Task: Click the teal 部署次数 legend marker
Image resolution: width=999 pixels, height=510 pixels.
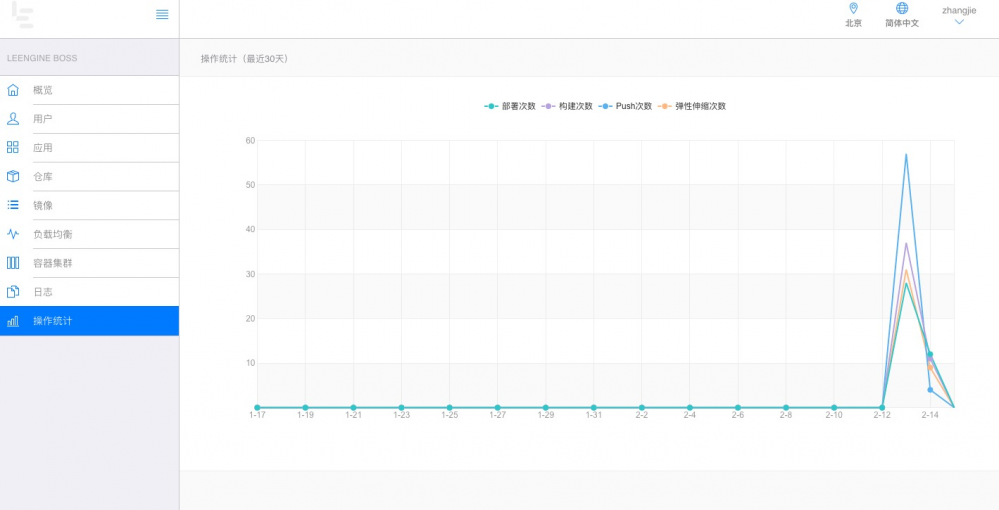Action: [491, 106]
